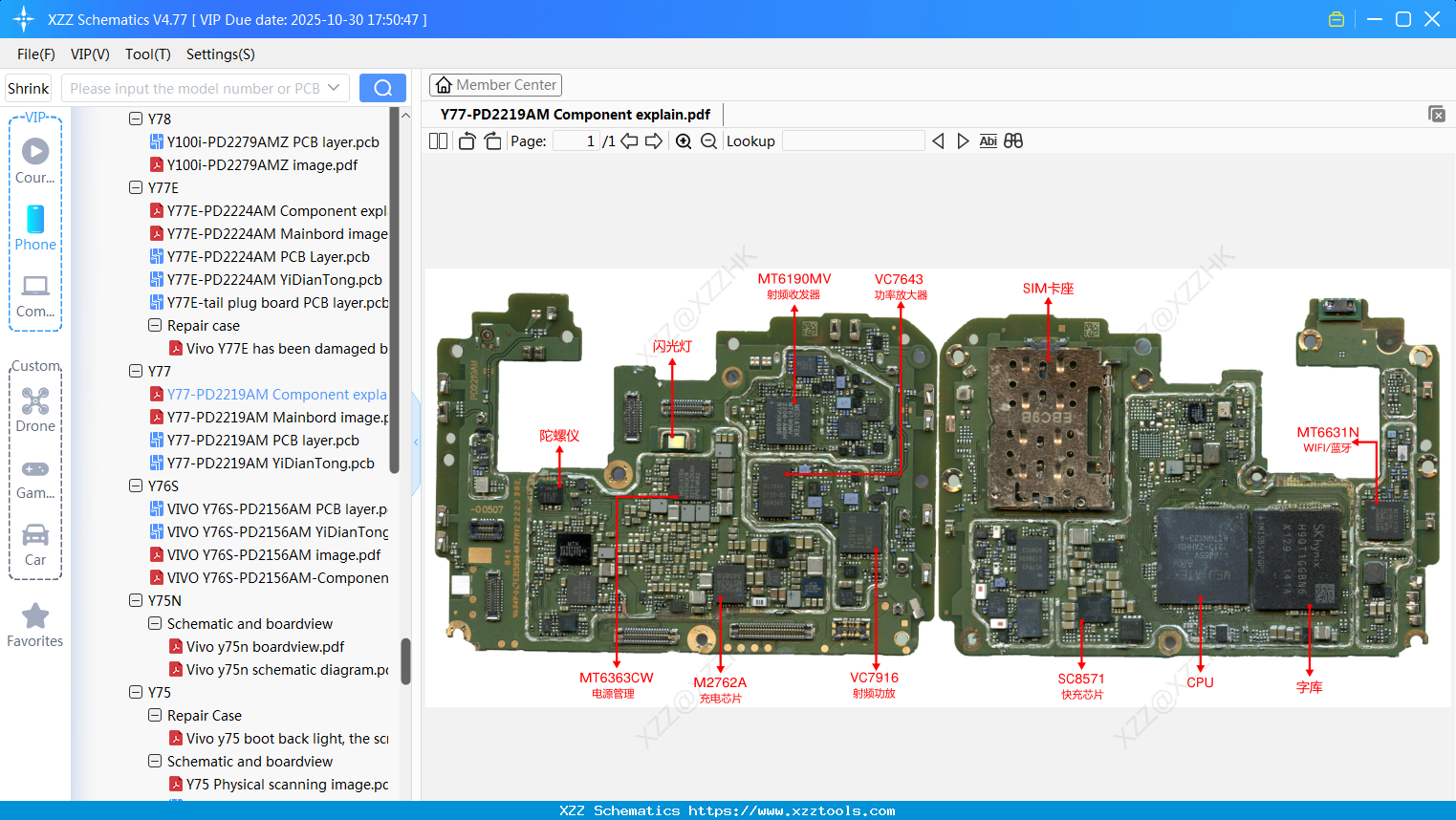Image resolution: width=1456 pixels, height=820 pixels.
Task: Click the Shrink button
Action: [28, 87]
